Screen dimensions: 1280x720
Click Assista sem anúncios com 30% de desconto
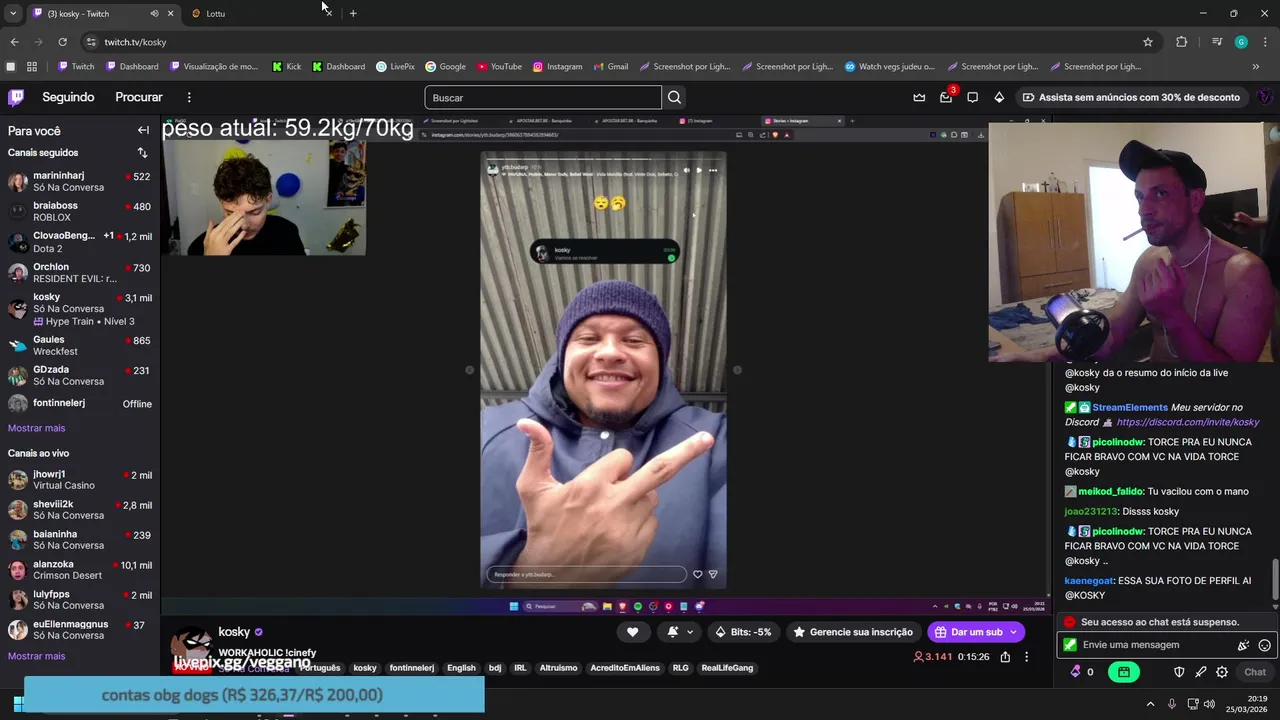coord(1131,97)
